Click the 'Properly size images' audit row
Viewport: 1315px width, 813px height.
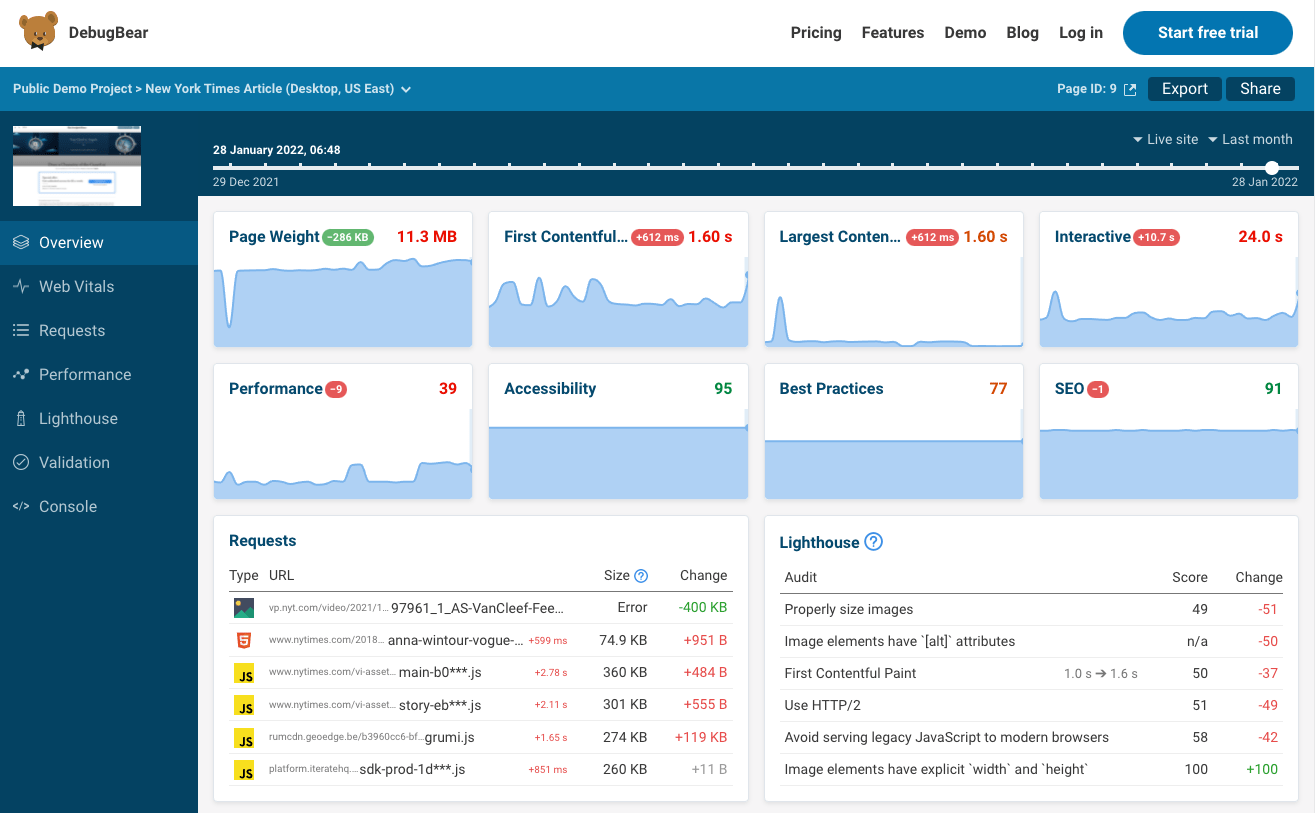click(1031, 609)
